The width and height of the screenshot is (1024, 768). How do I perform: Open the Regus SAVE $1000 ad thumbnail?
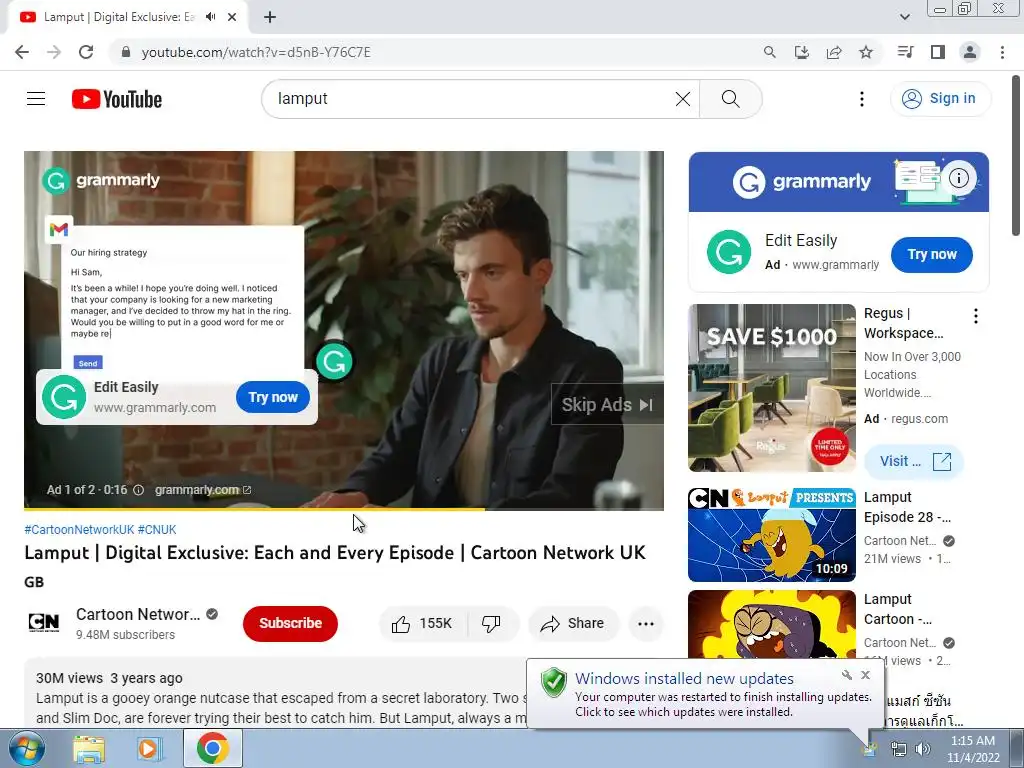pos(772,388)
